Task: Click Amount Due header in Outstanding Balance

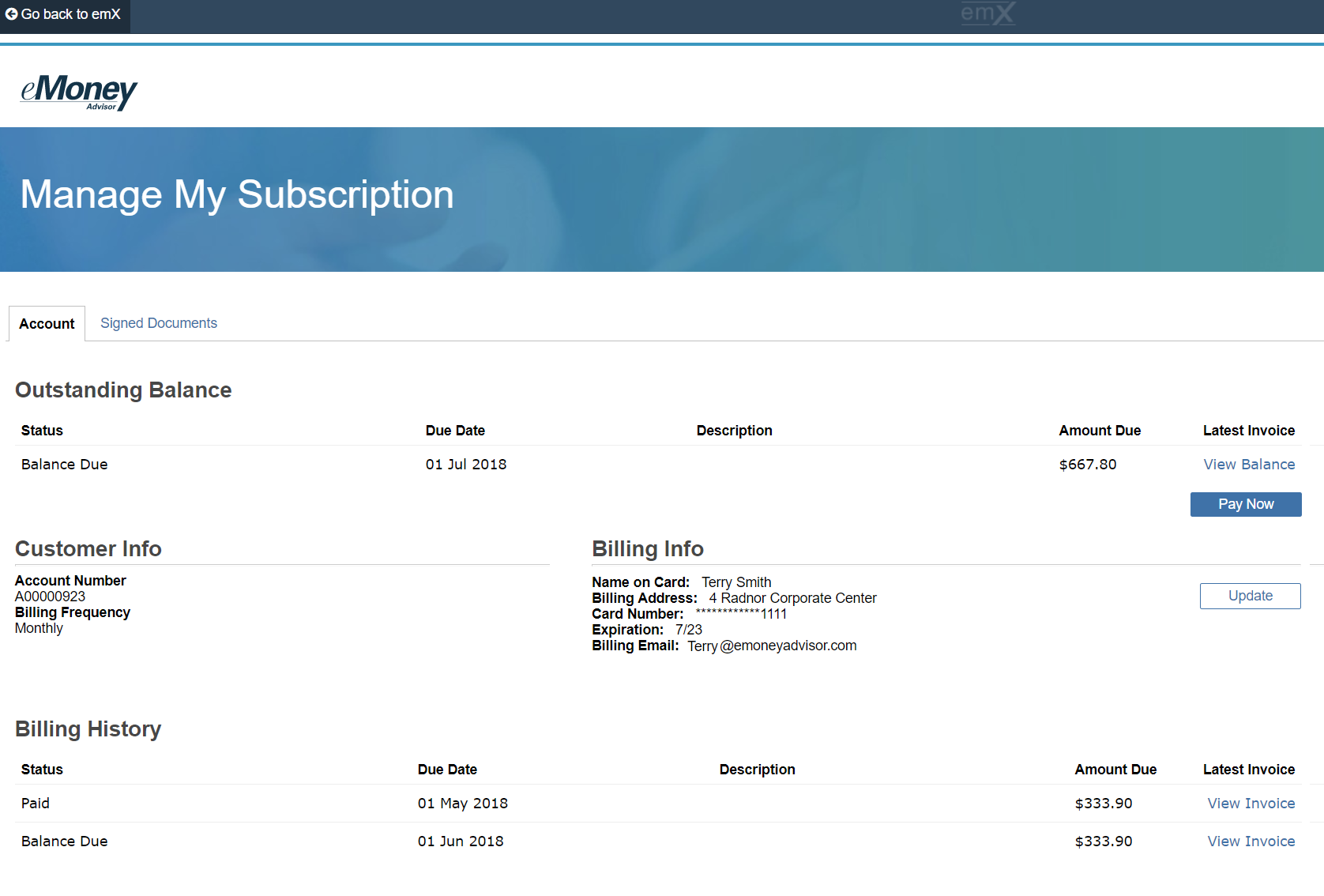Action: tap(1100, 431)
